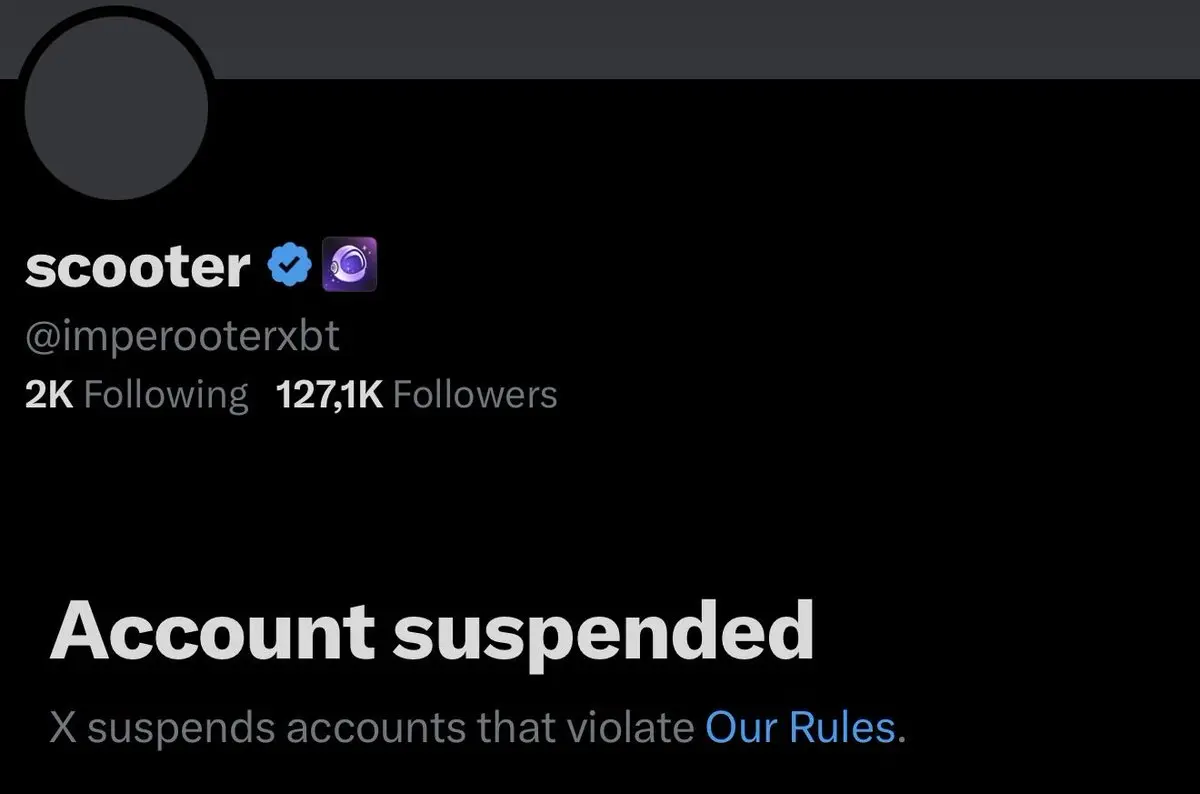Open the grey circular profile avatar

[116, 106]
